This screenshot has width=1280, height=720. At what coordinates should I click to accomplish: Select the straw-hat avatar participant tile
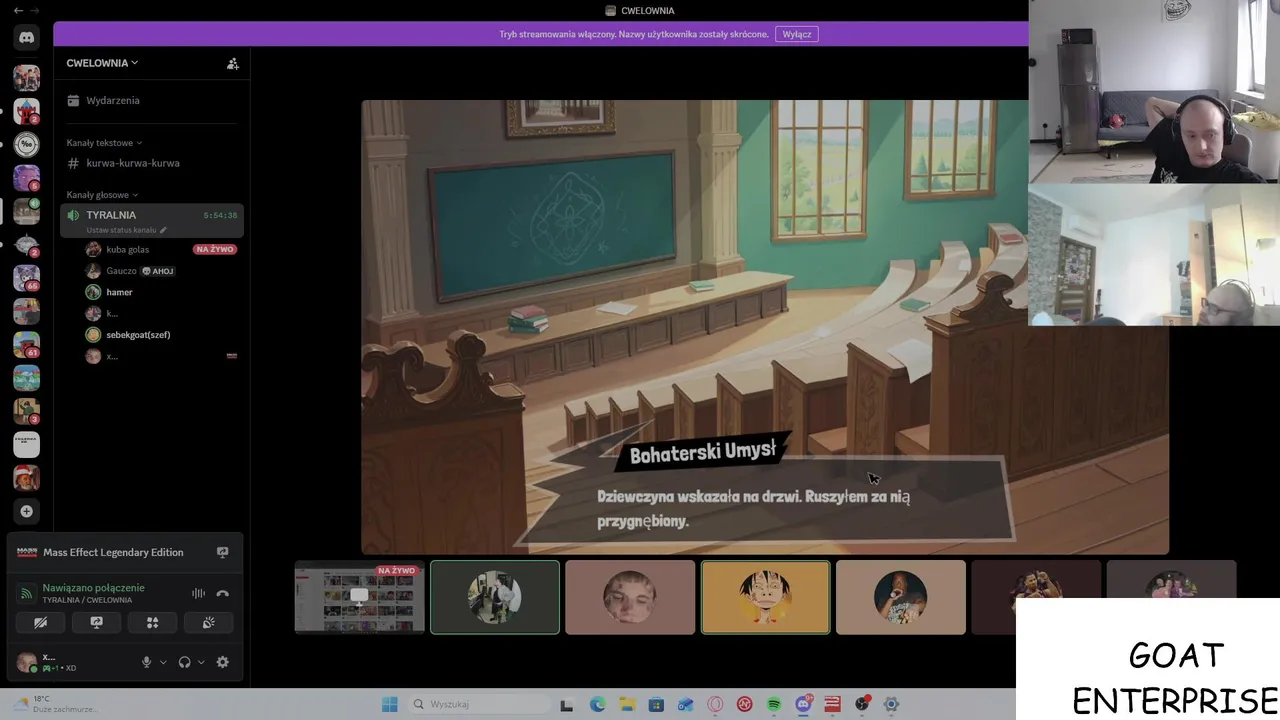point(766,597)
